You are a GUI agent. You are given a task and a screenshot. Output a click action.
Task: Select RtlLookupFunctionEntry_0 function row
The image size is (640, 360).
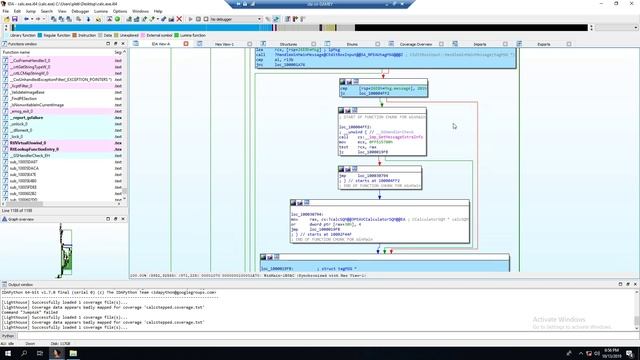point(62,149)
